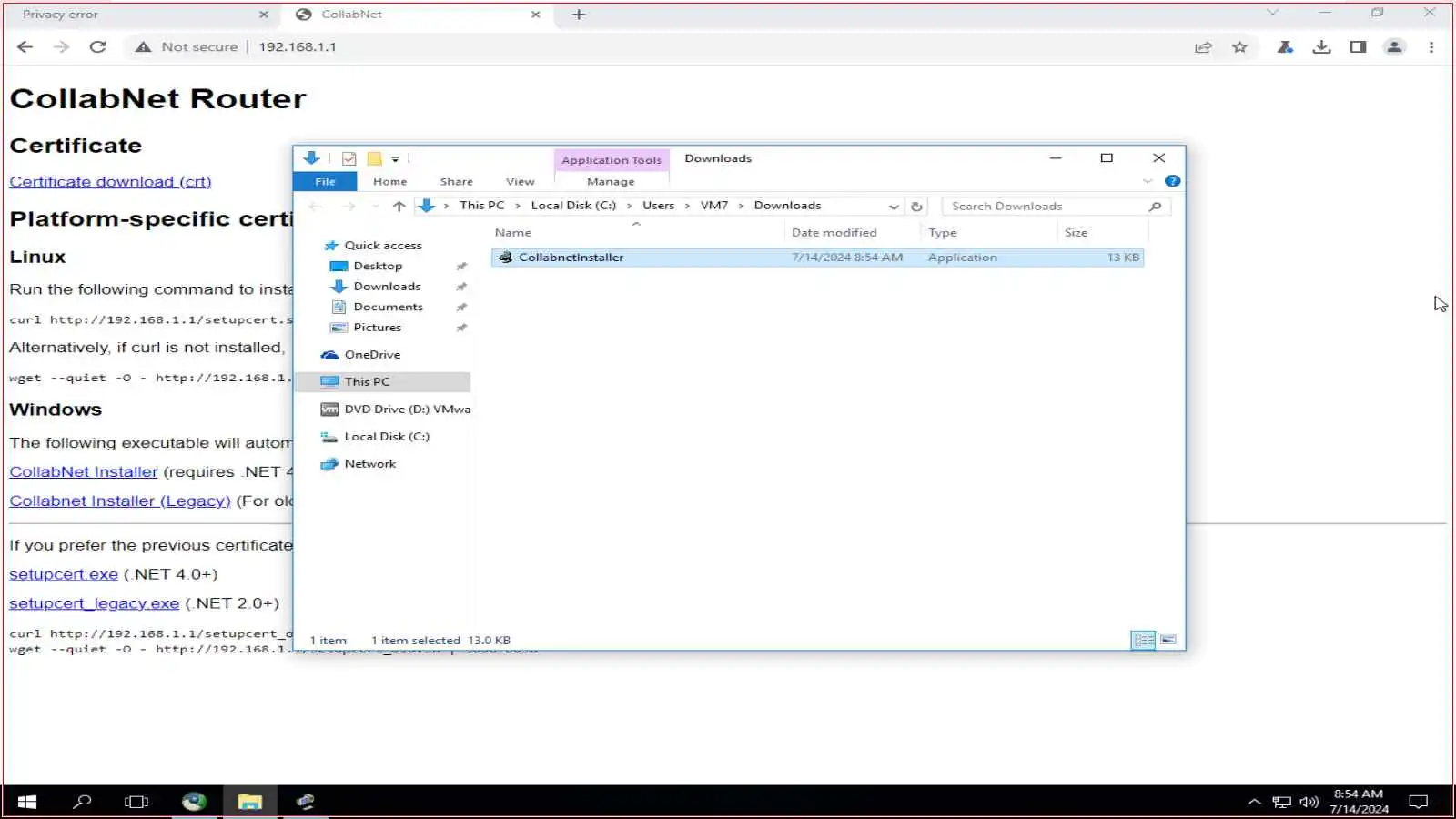
Task: Open Downloads in navigation pane
Action: [x=387, y=287]
